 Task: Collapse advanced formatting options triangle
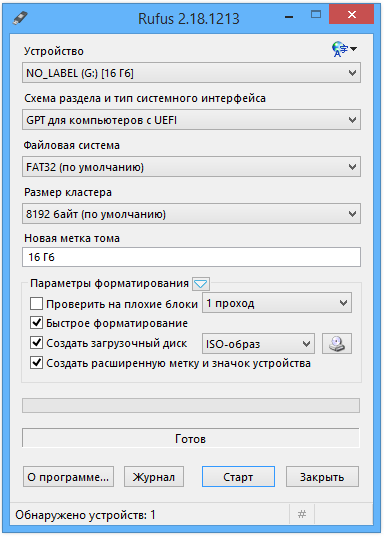(201, 284)
